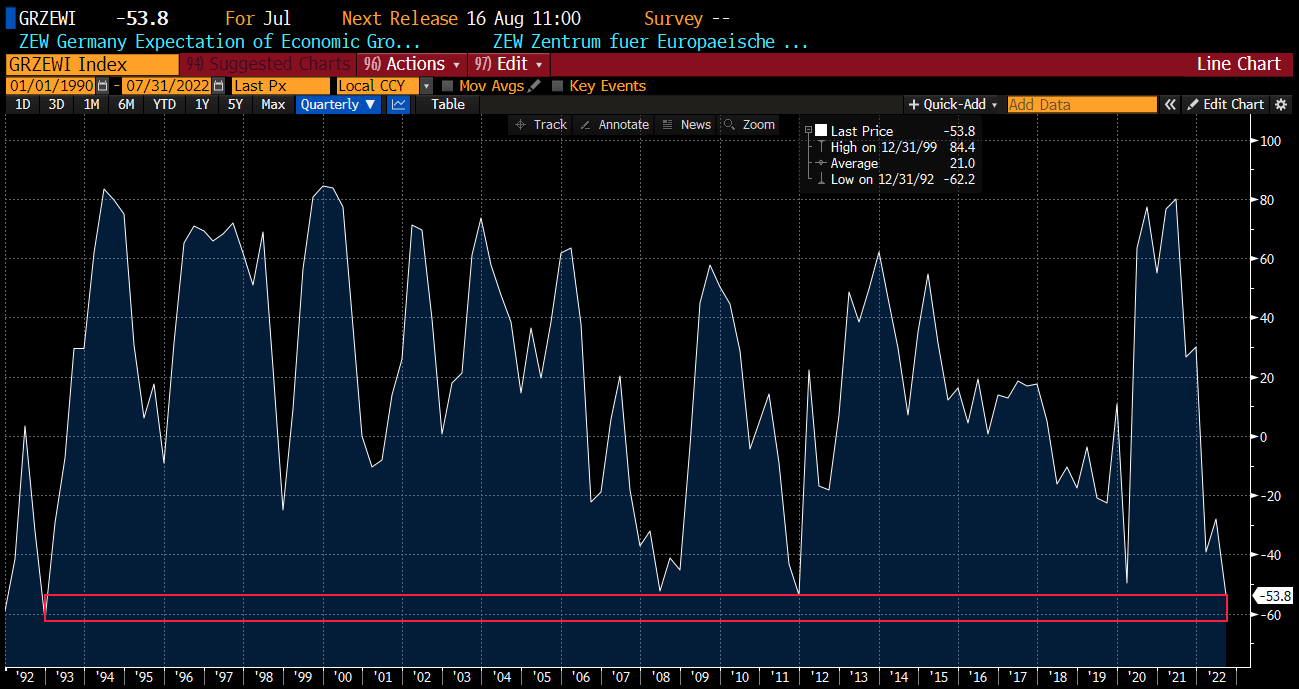Activate the Zoom magnifier tool
Viewport: 1299px width, 689px height.
click(749, 125)
